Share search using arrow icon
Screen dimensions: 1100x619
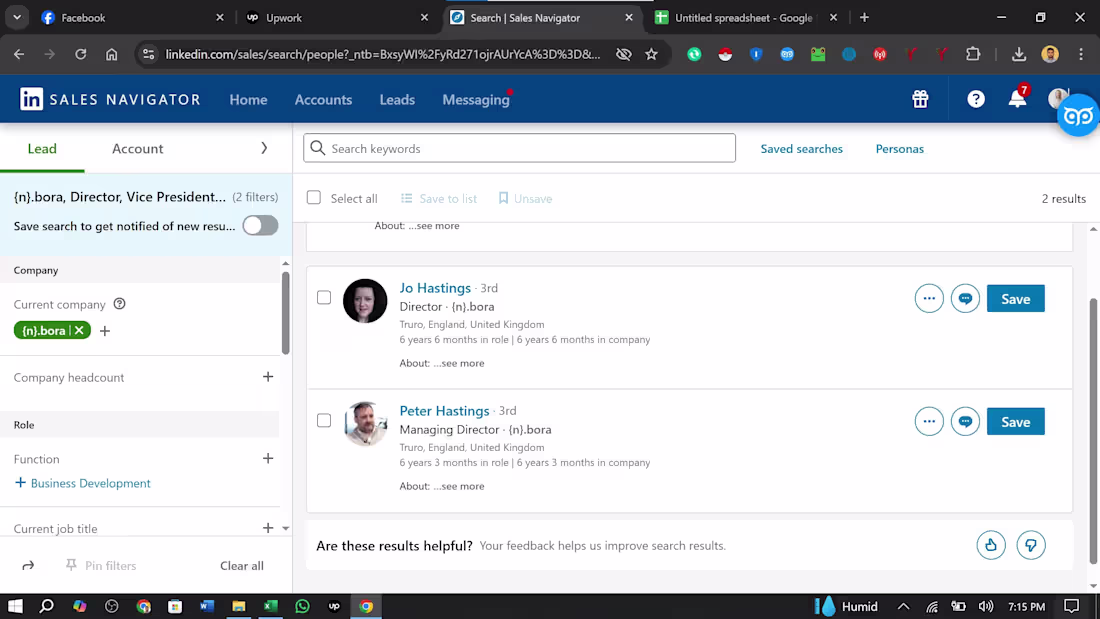pyautogui.click(x=28, y=566)
